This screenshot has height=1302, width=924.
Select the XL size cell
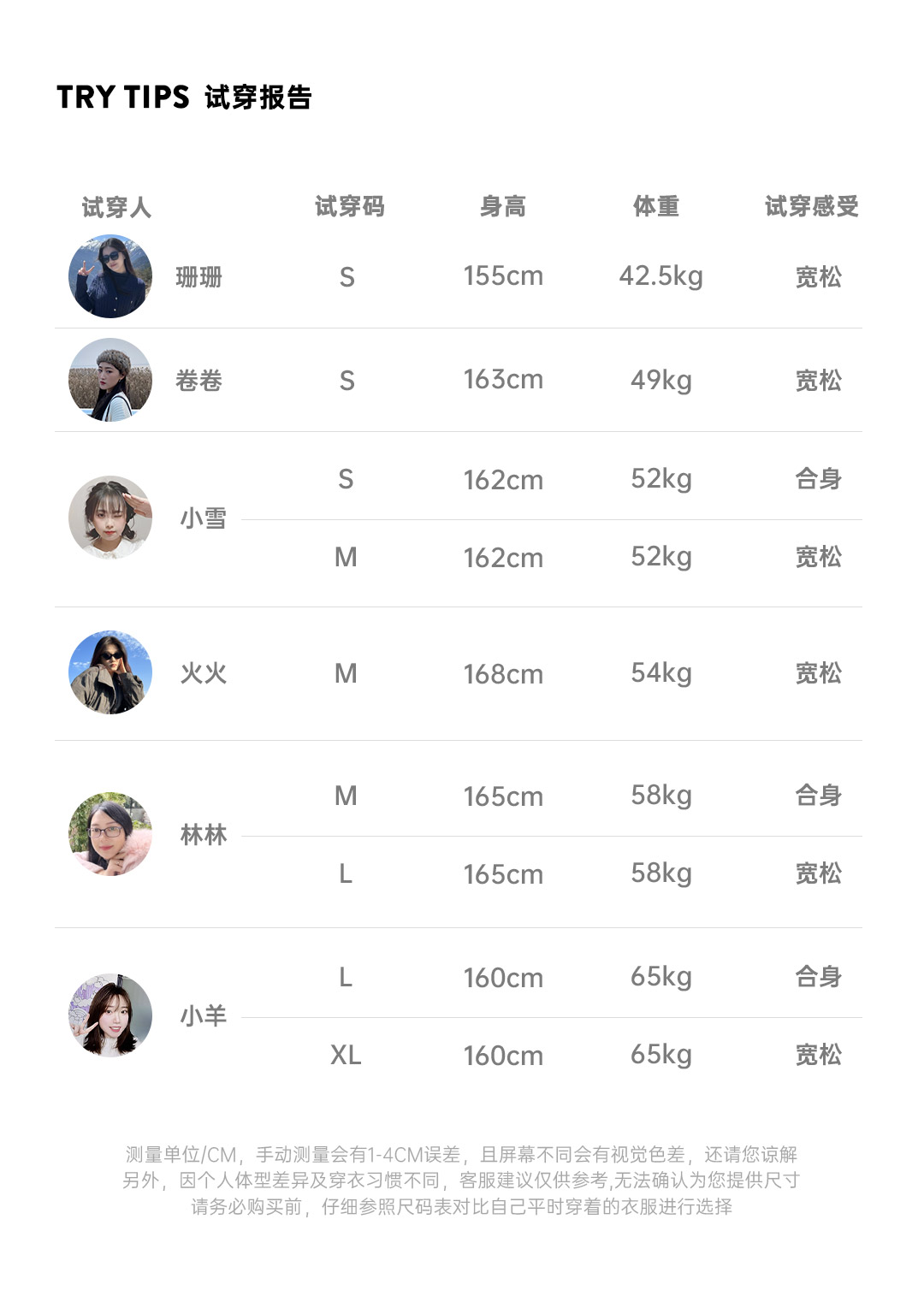point(346,1055)
